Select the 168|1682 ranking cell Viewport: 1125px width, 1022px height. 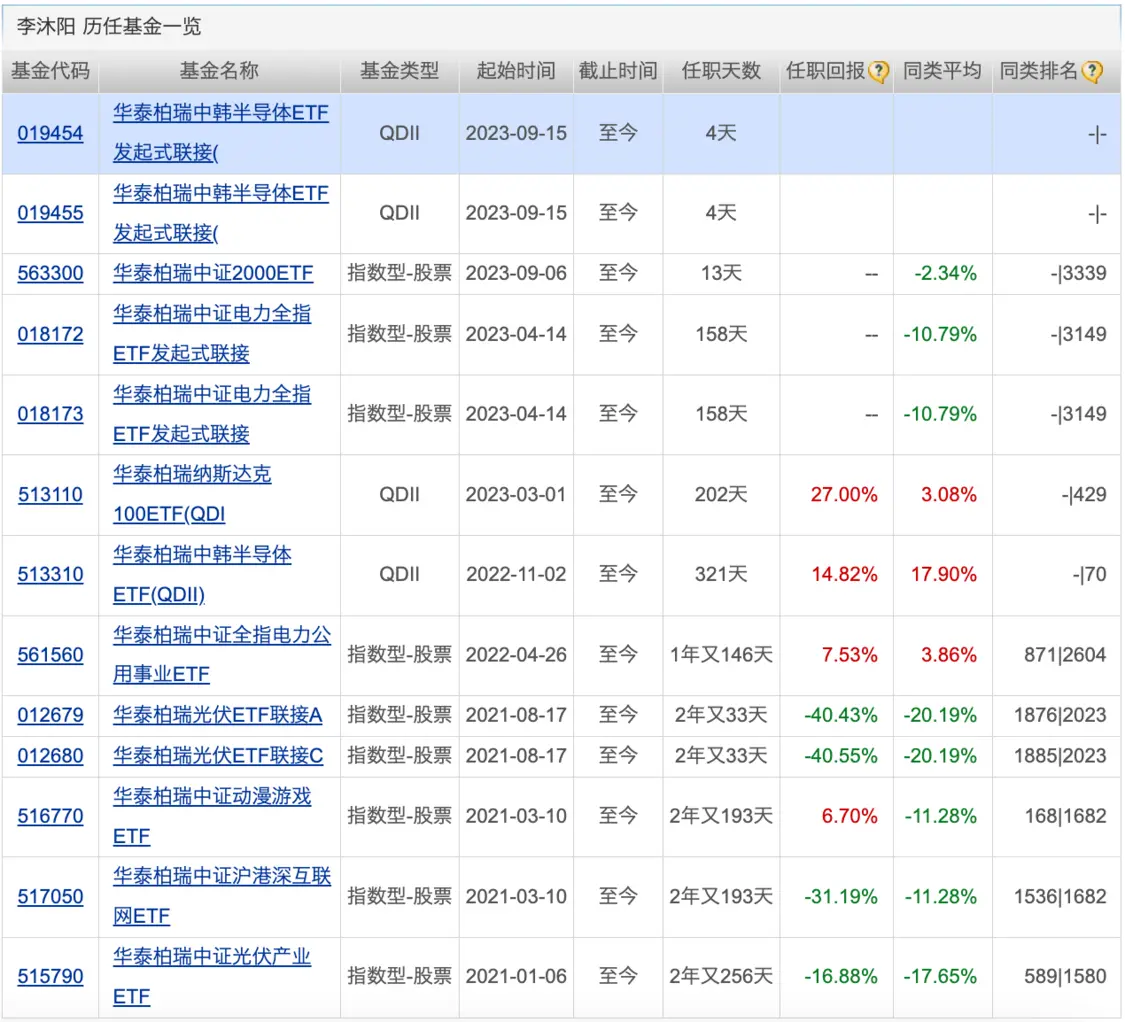[1065, 816]
